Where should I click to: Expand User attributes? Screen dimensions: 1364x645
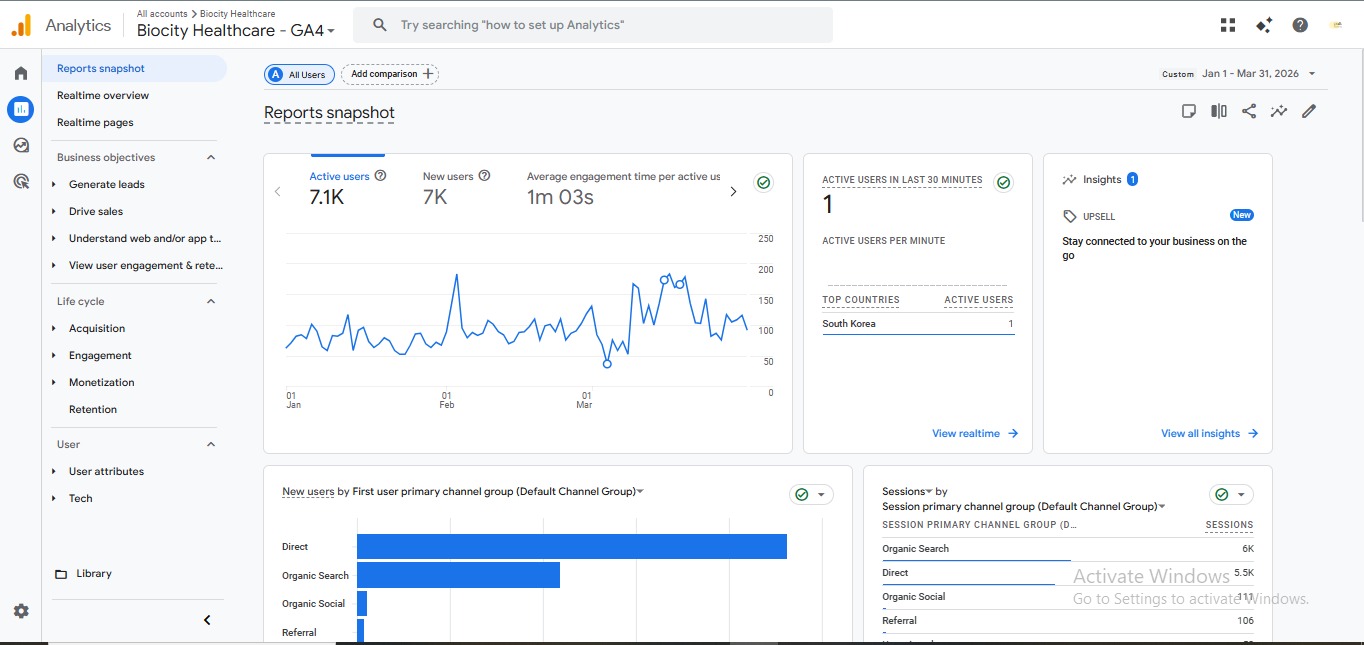tap(54, 471)
